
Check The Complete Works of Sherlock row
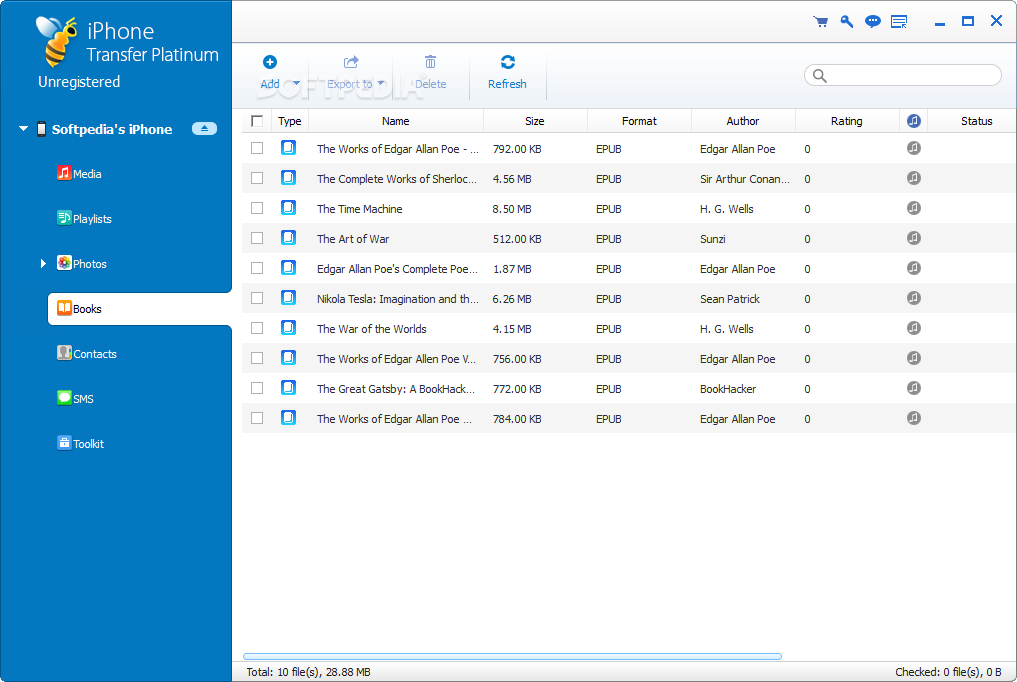pos(257,178)
